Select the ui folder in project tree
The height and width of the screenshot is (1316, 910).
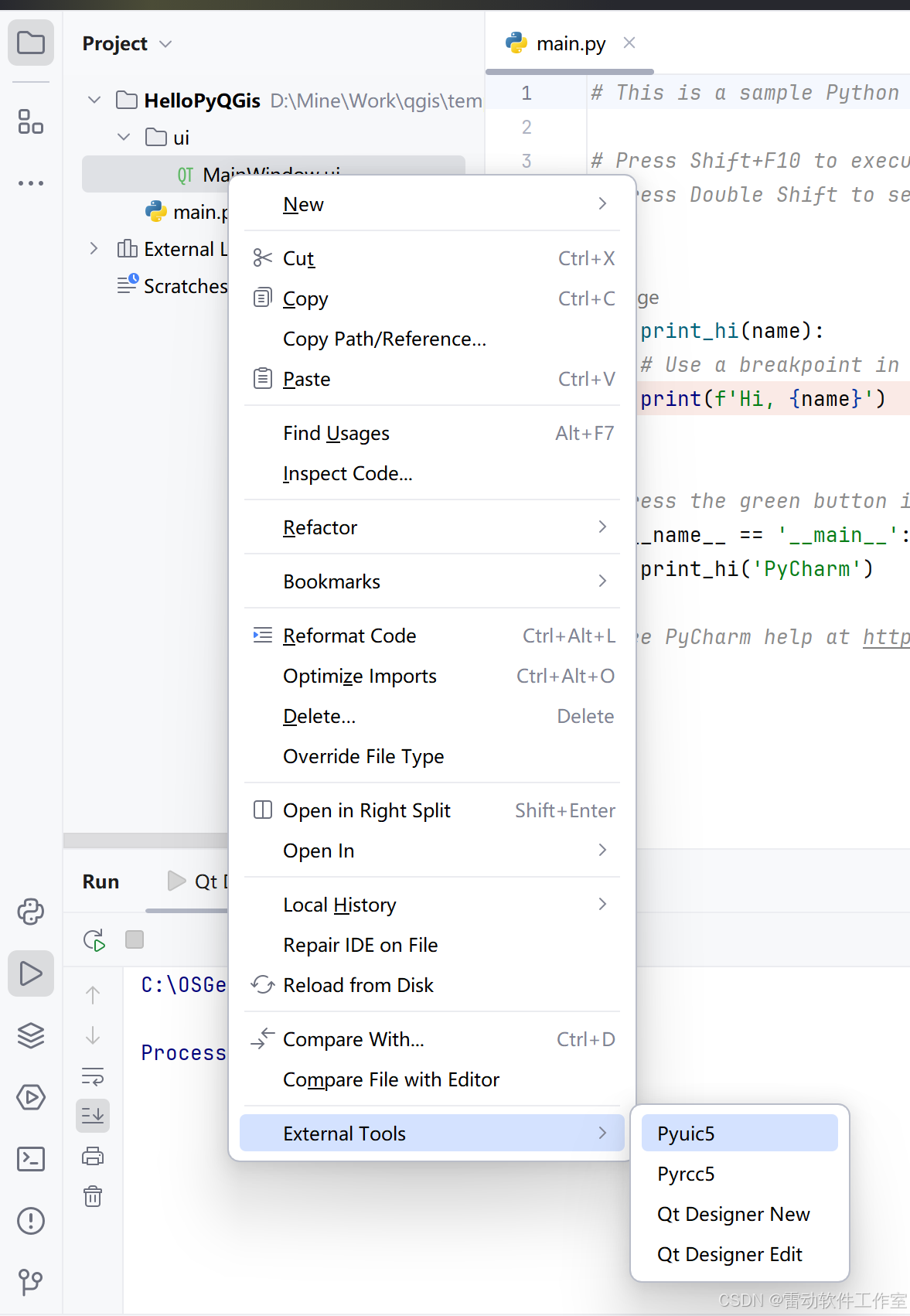[168, 138]
